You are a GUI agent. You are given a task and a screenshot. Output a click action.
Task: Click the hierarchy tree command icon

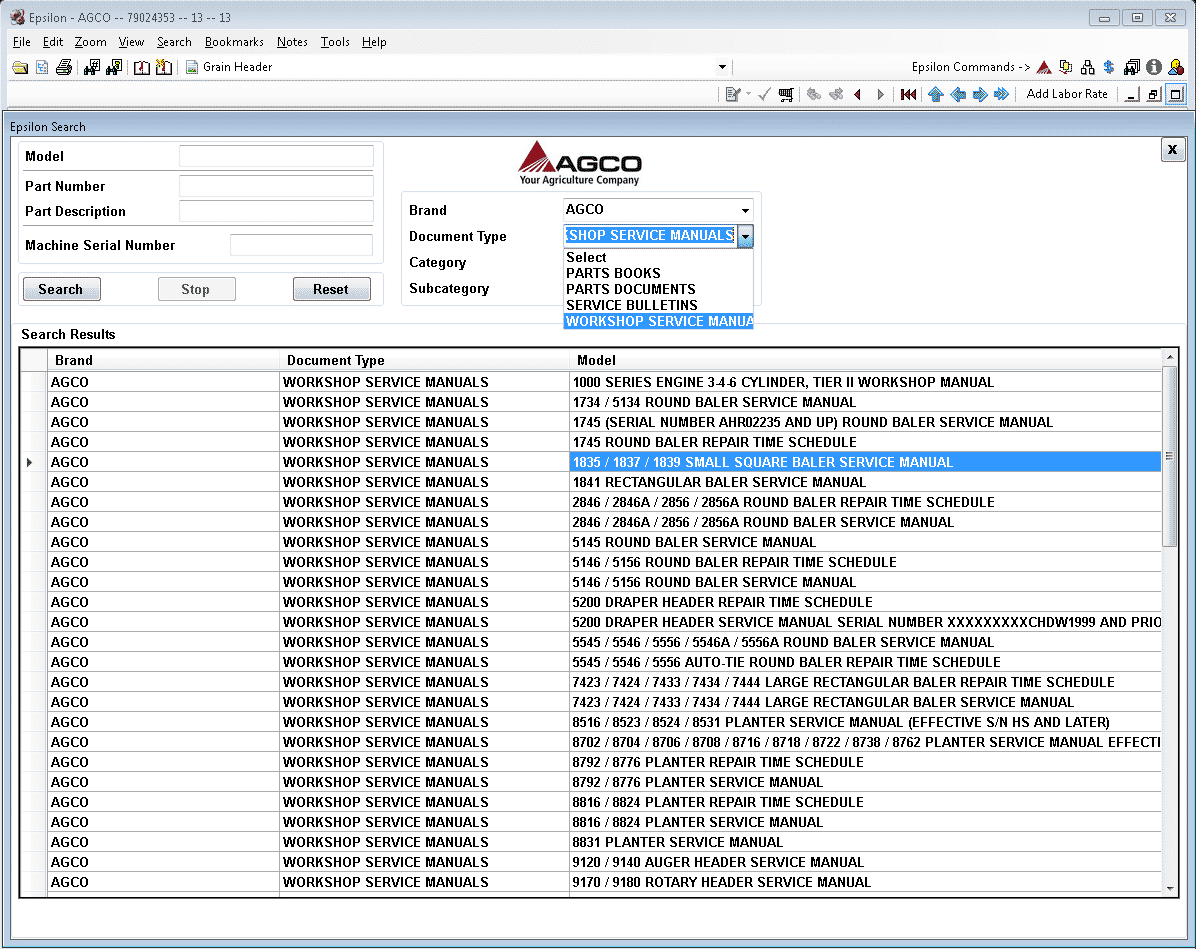1088,67
